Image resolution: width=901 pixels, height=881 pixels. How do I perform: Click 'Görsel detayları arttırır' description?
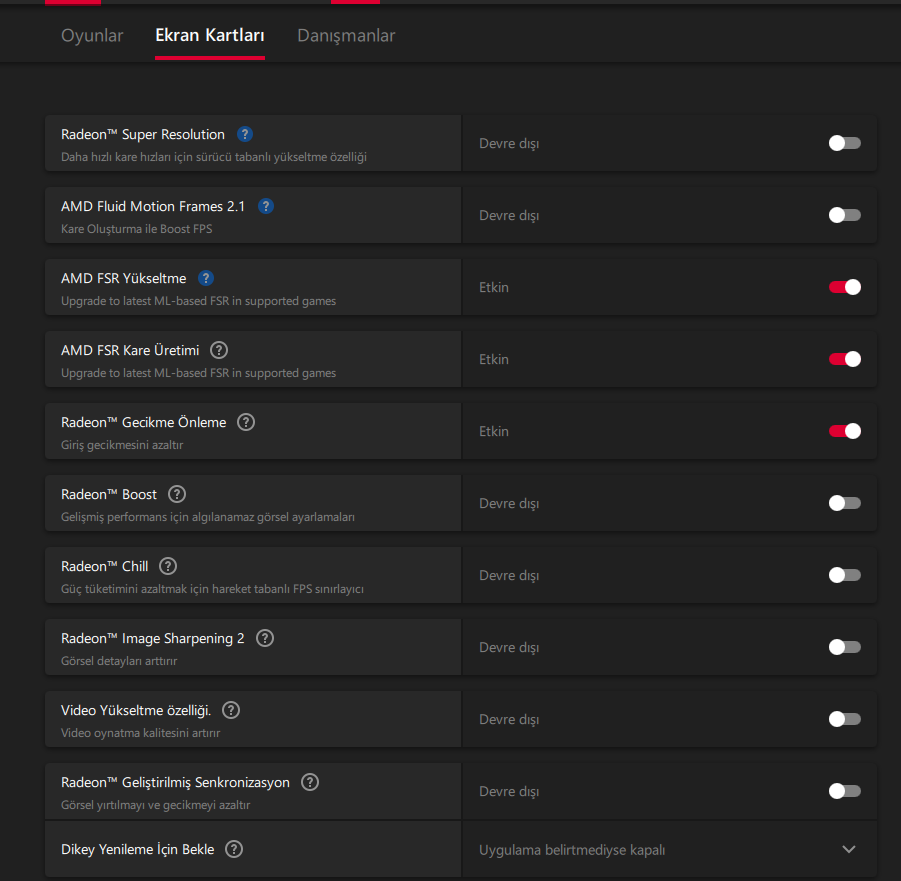(x=119, y=661)
